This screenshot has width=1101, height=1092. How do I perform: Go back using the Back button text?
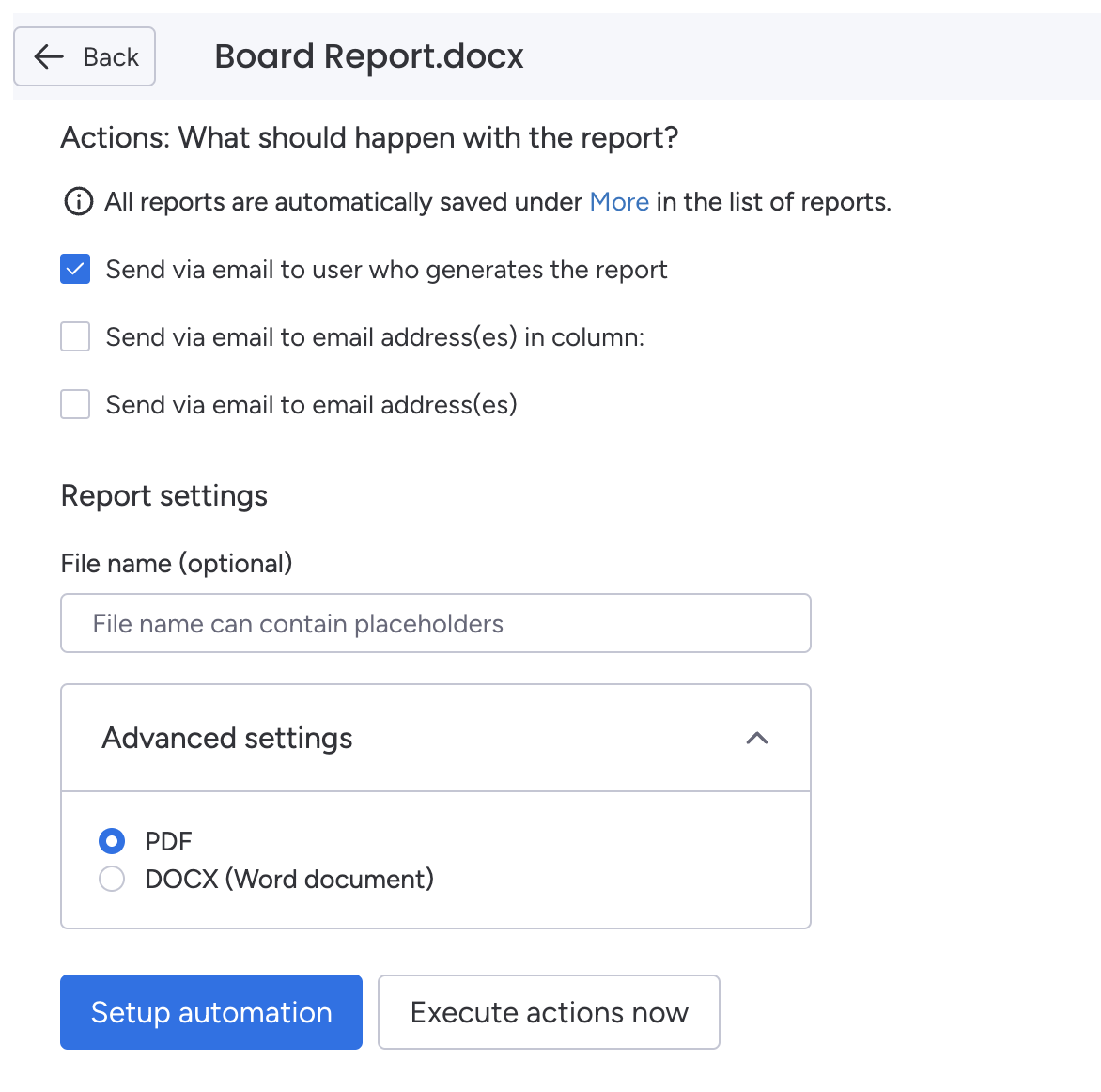point(111,57)
